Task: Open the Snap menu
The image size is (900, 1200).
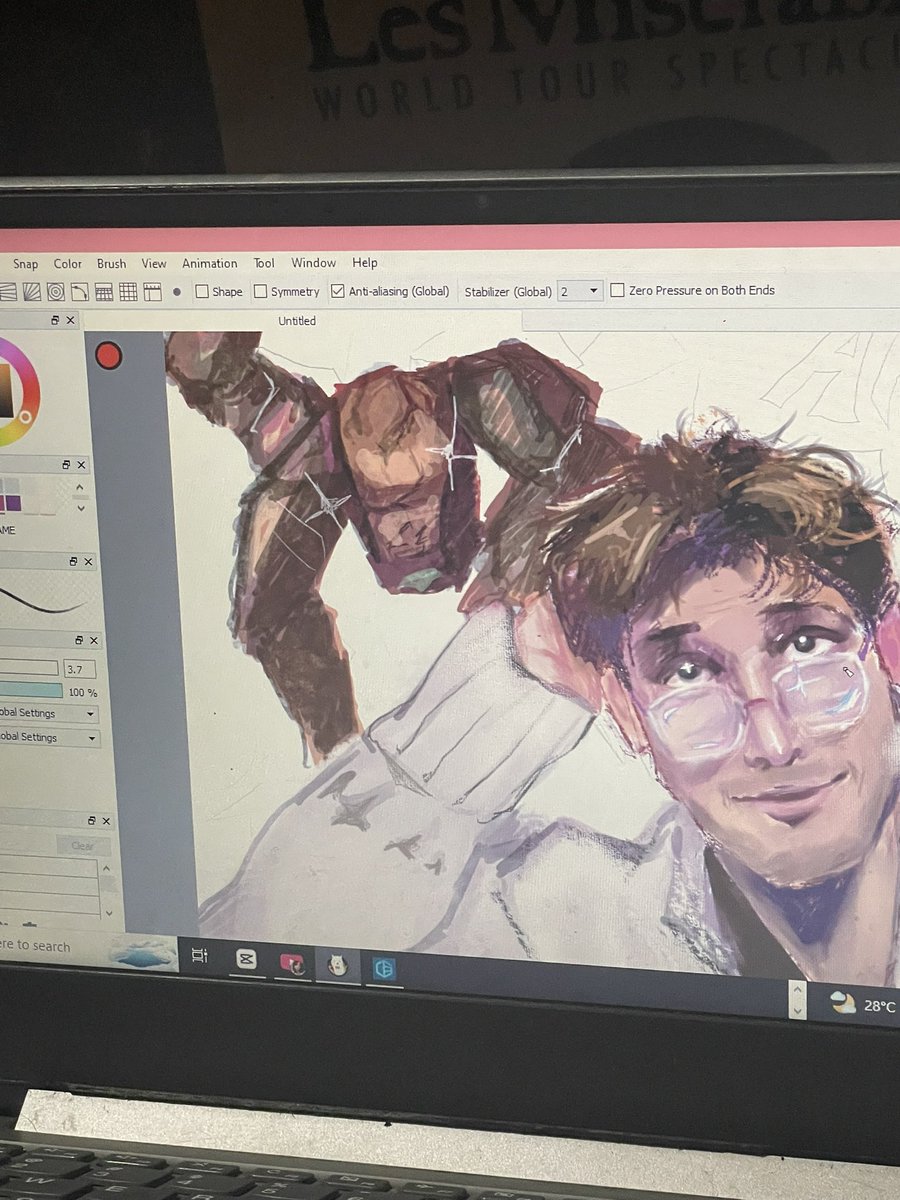Action: (25, 264)
